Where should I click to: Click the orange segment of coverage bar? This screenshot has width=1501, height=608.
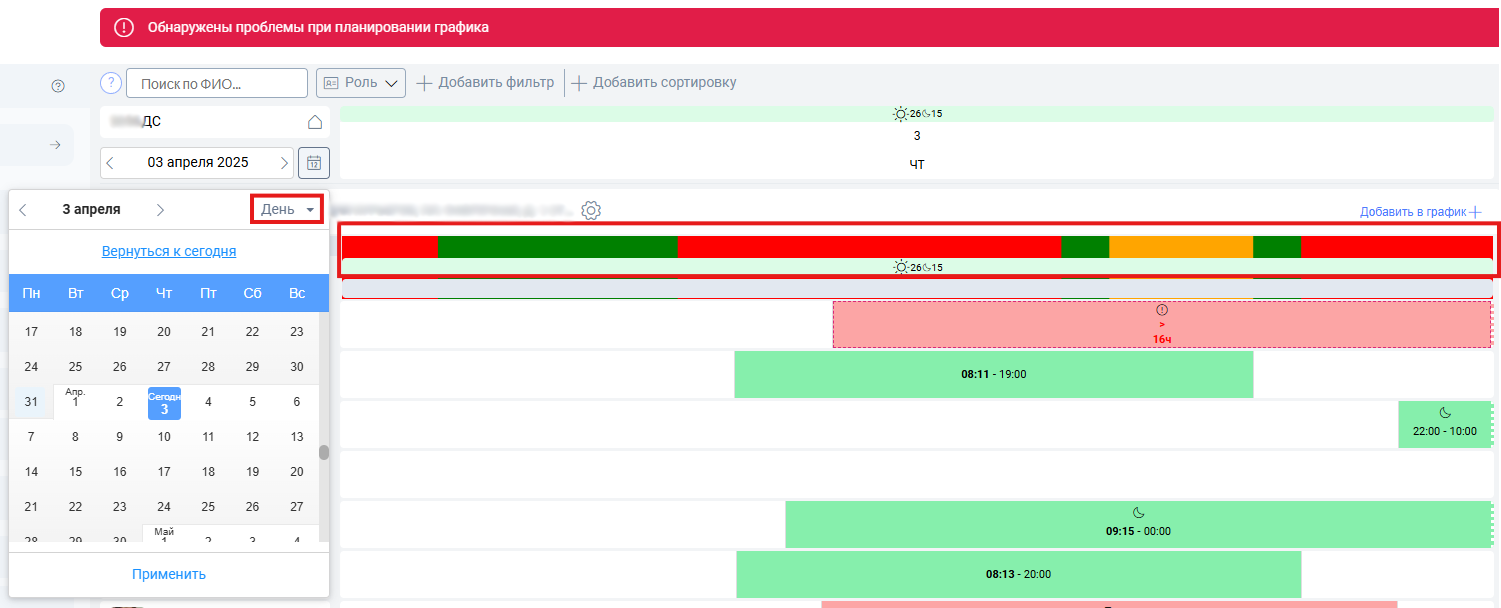(x=1181, y=247)
